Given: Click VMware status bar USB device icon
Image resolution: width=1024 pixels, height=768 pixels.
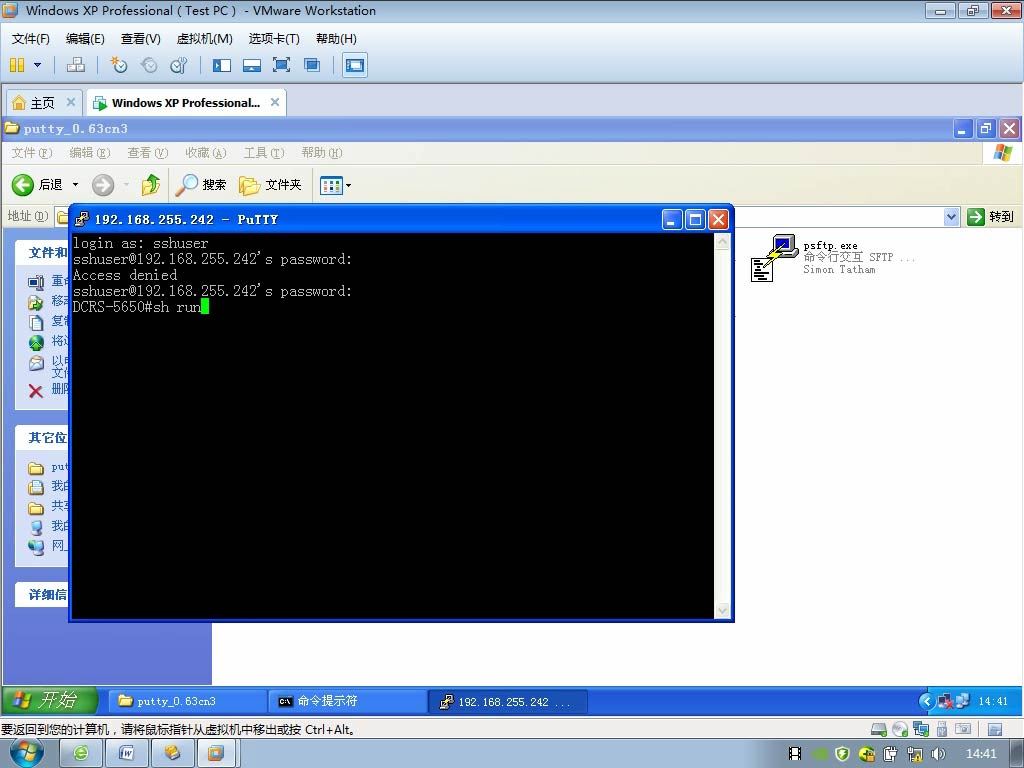Looking at the screenshot, I should pyautogui.click(x=942, y=729).
